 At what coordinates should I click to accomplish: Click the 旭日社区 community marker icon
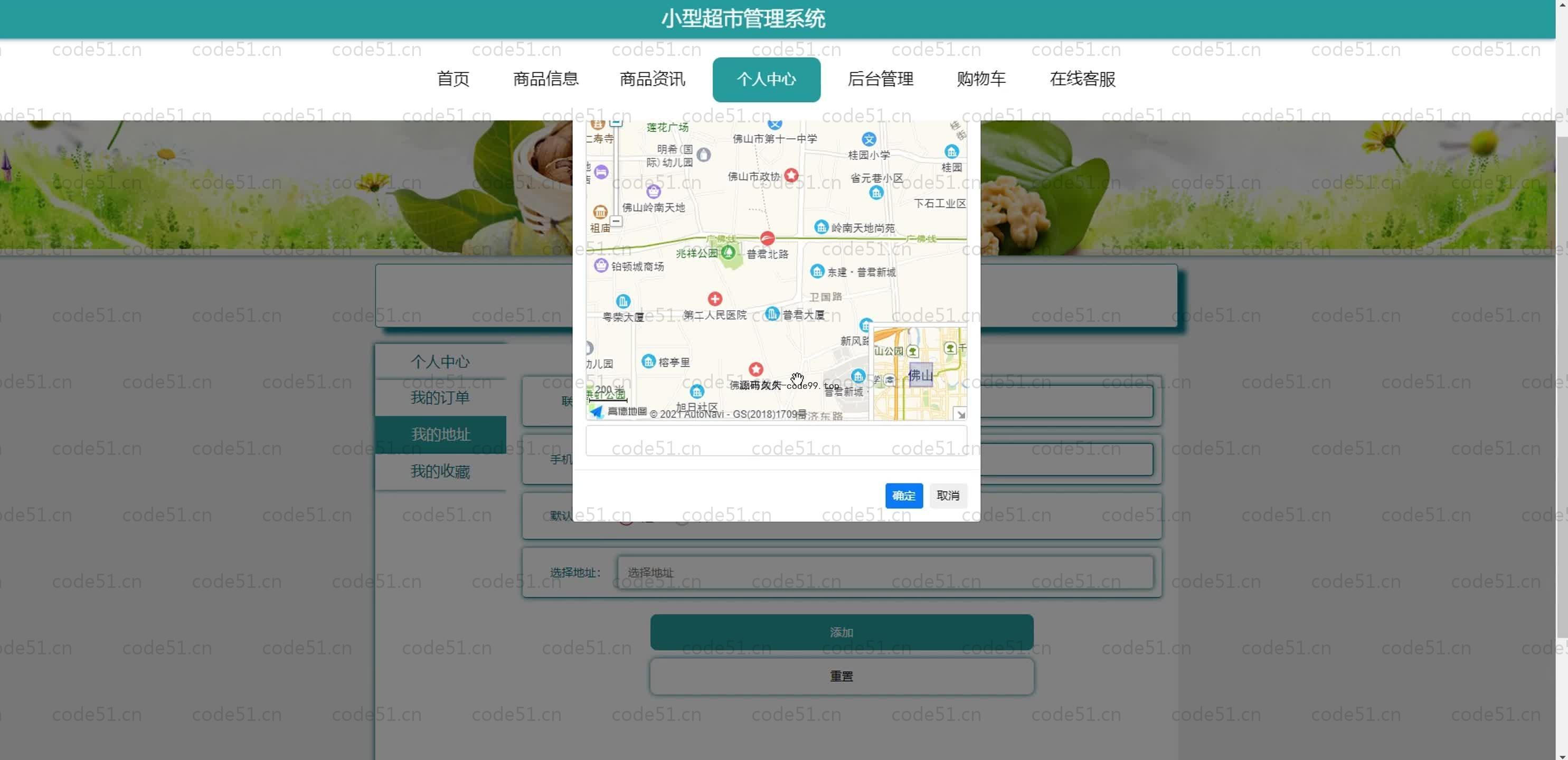(x=697, y=391)
